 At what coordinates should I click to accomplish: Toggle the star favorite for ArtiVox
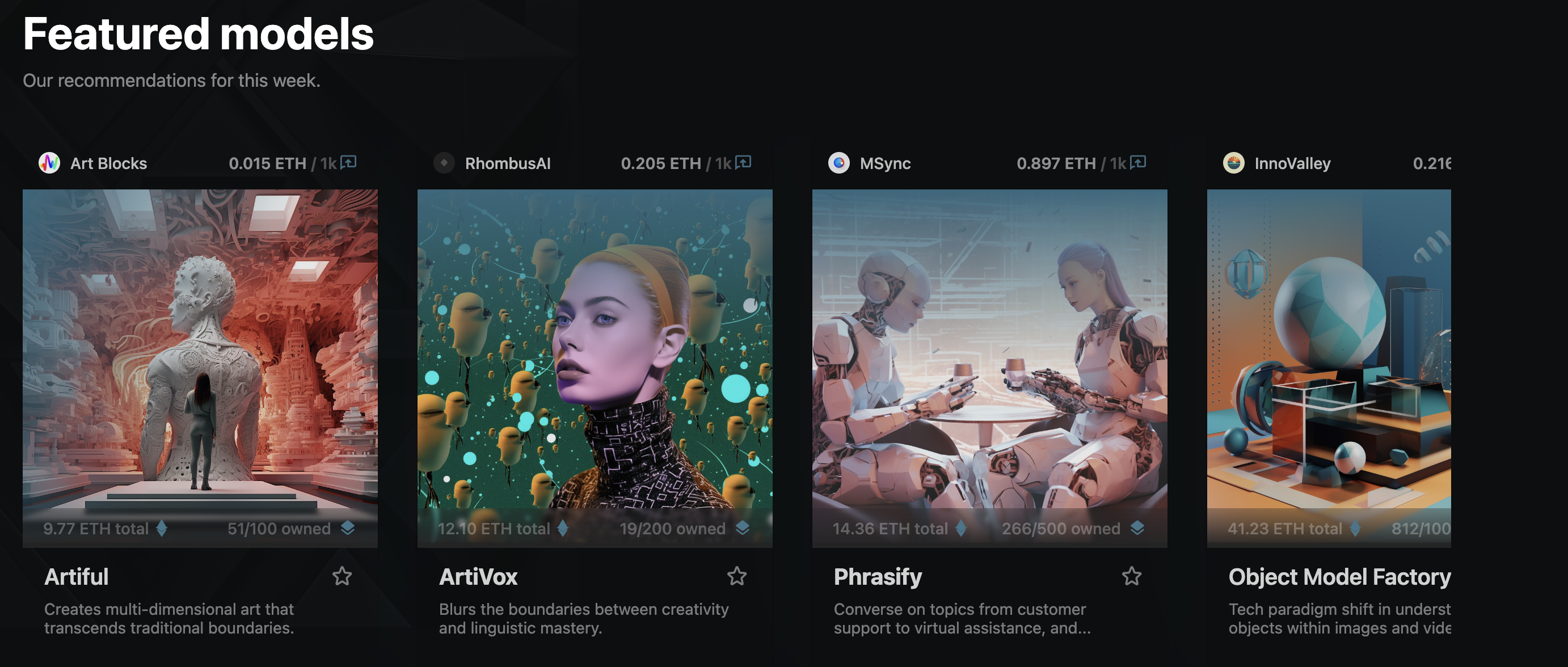[737, 576]
